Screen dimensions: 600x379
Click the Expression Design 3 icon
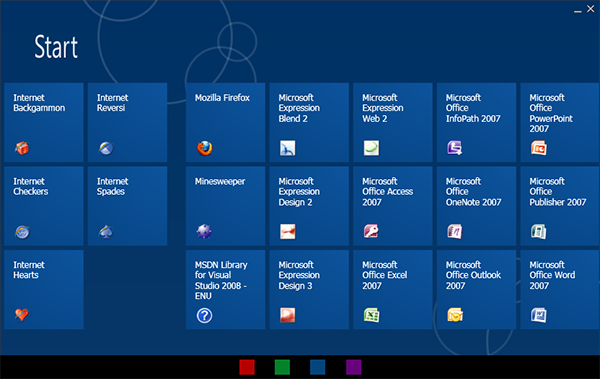coord(288,315)
